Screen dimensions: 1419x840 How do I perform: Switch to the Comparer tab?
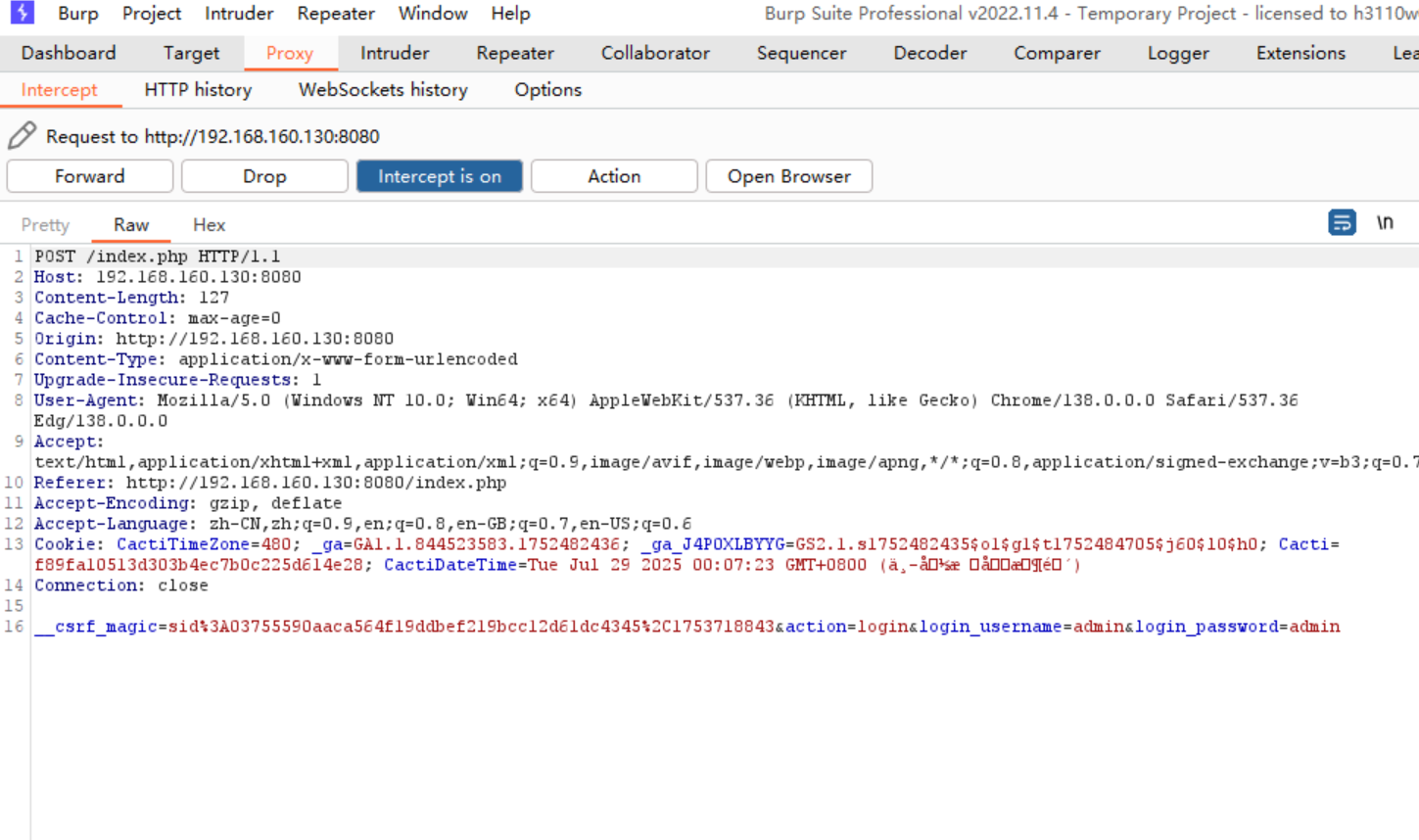(1057, 53)
